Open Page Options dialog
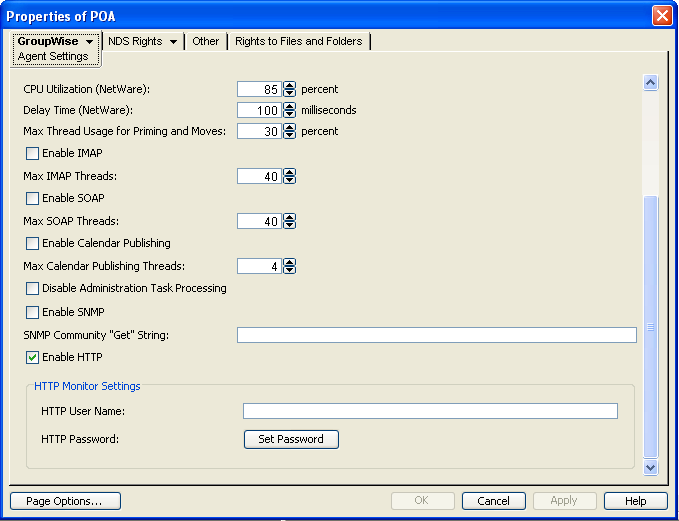Screen dimensions: 679x521 tap(65, 501)
